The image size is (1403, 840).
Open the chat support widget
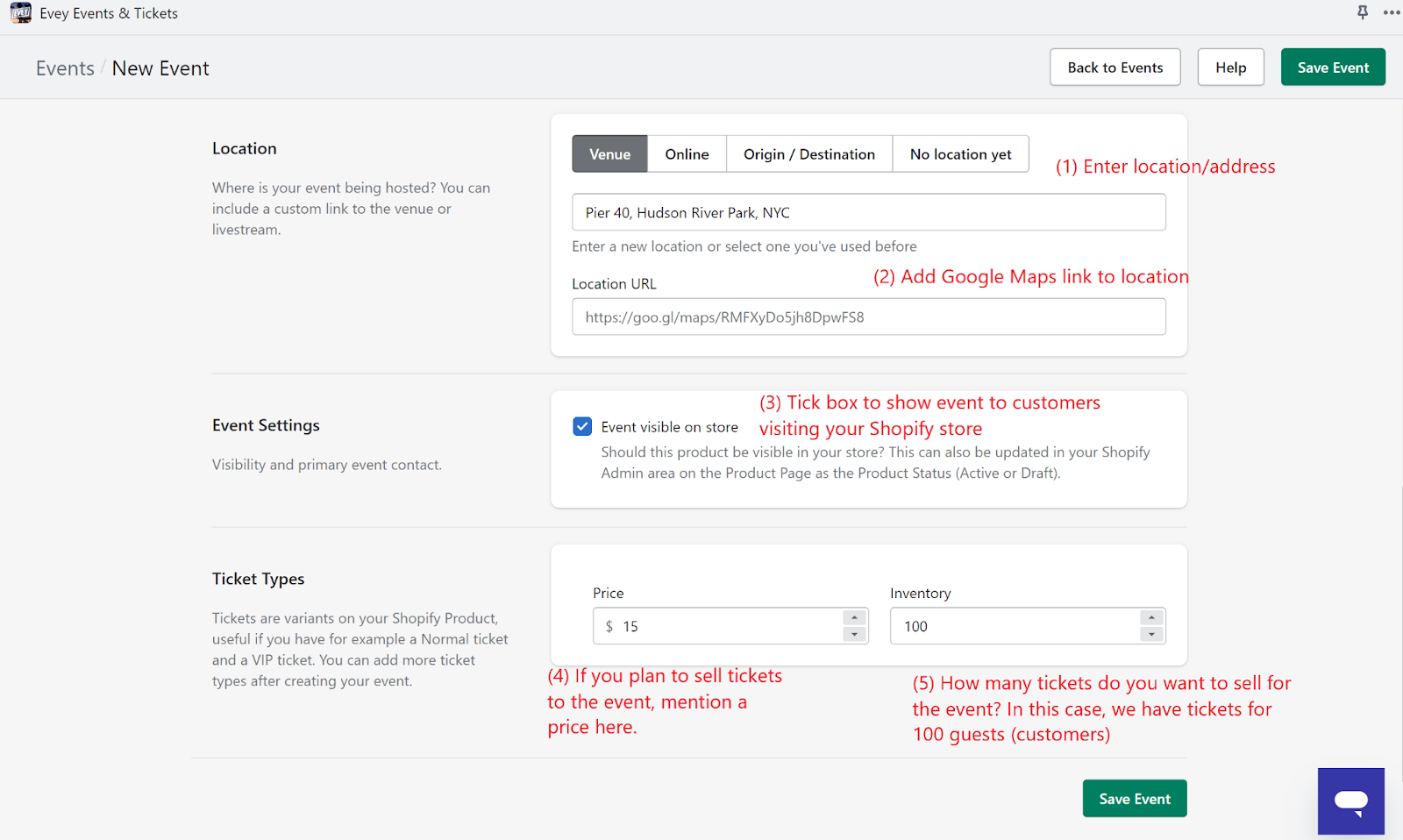1350,801
